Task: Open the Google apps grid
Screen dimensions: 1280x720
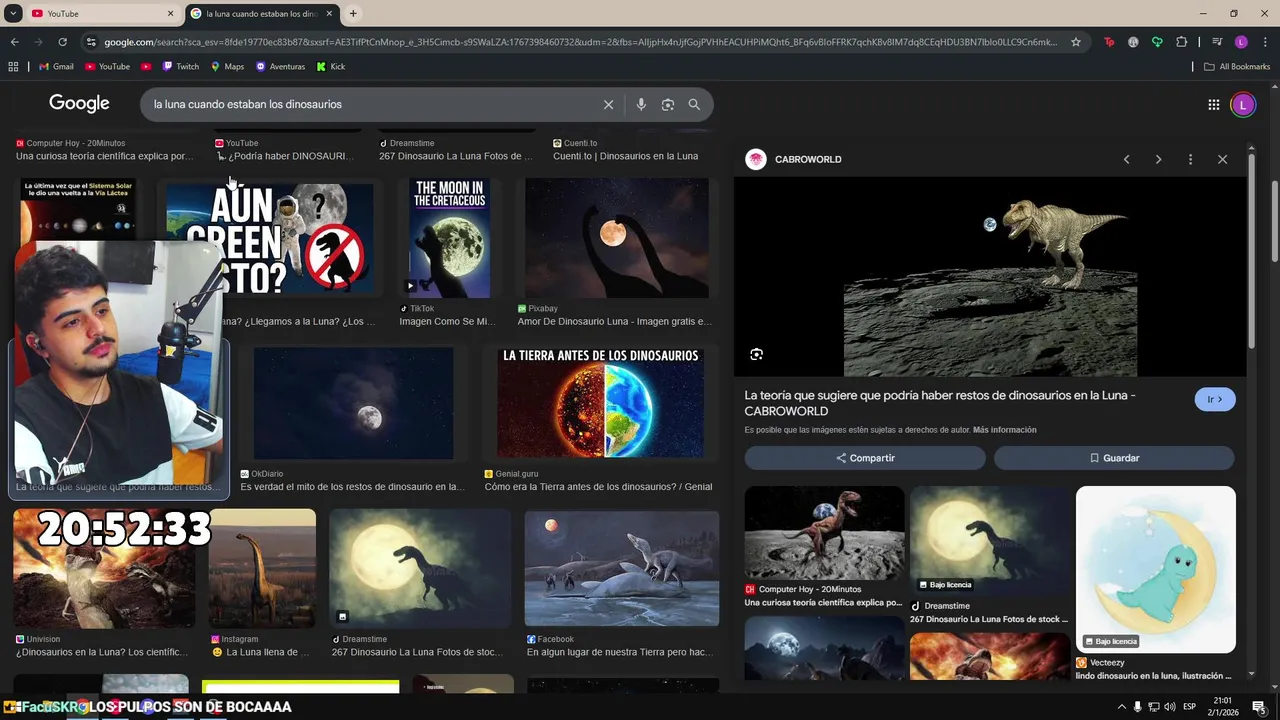Action: click(1213, 104)
